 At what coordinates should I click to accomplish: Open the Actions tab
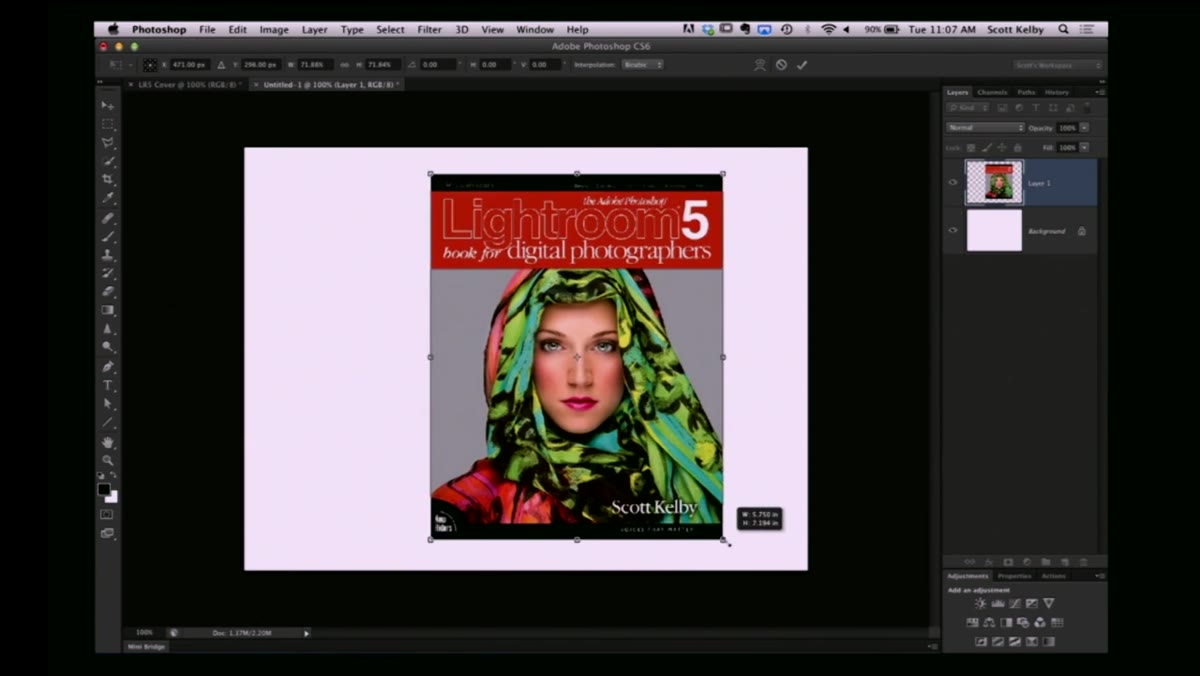pyautogui.click(x=1054, y=576)
